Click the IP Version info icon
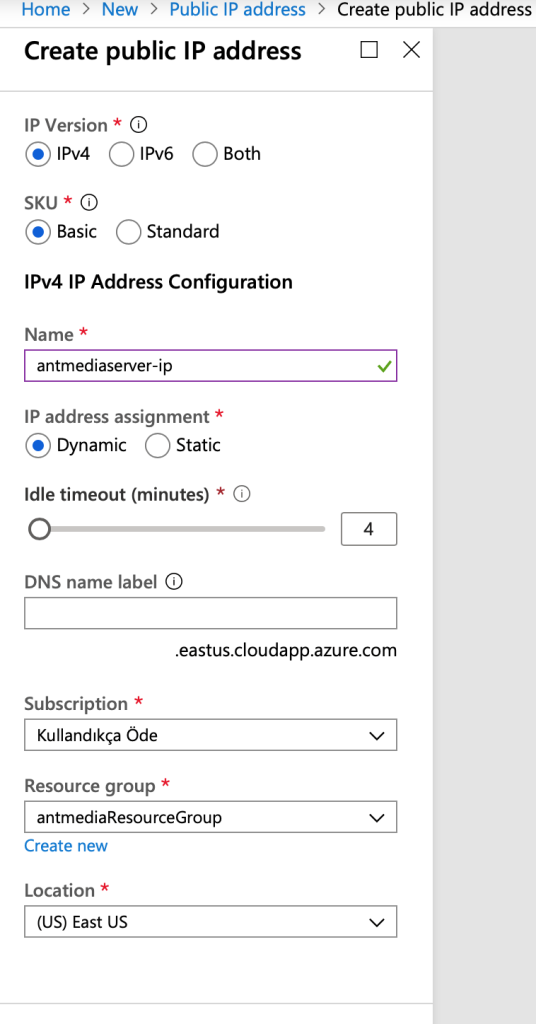This screenshot has height=1024, width=536. pos(138,124)
